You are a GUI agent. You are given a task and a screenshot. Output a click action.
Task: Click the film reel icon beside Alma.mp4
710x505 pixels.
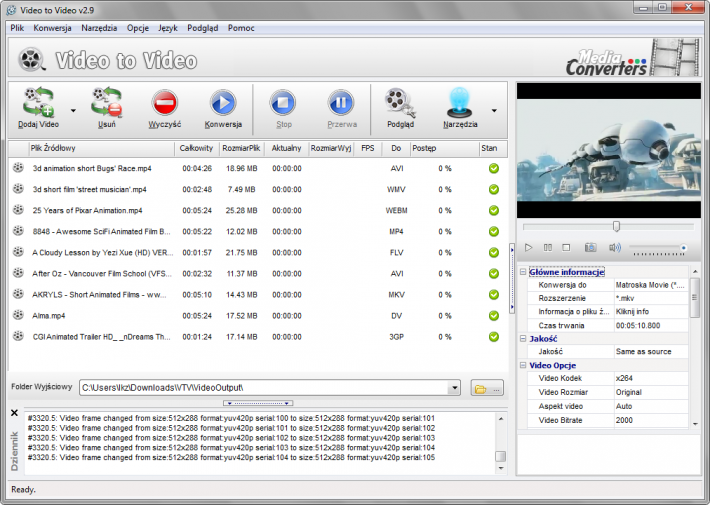pyautogui.click(x=18, y=315)
